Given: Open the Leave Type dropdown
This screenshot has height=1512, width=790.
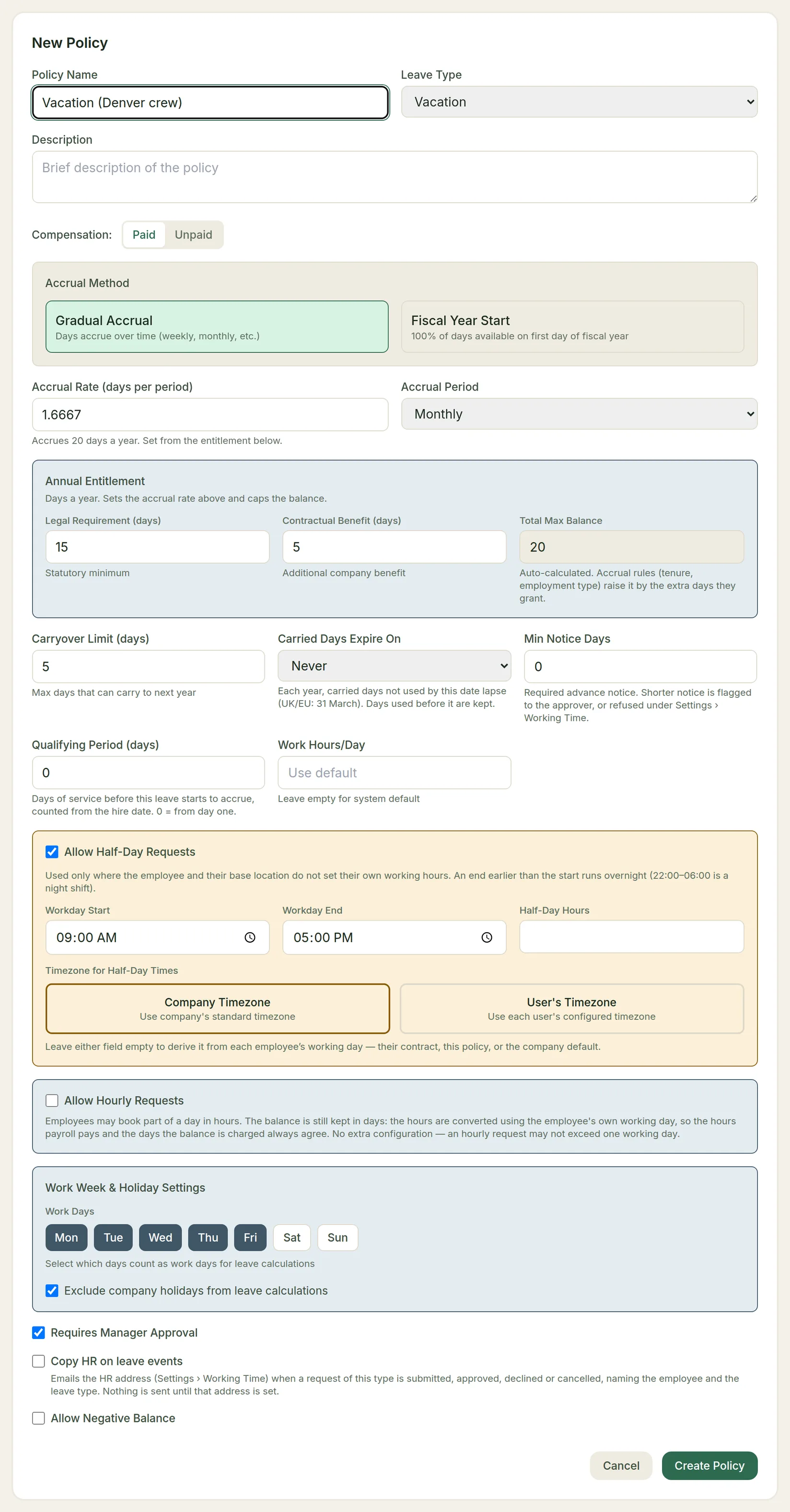Looking at the screenshot, I should click(x=579, y=102).
